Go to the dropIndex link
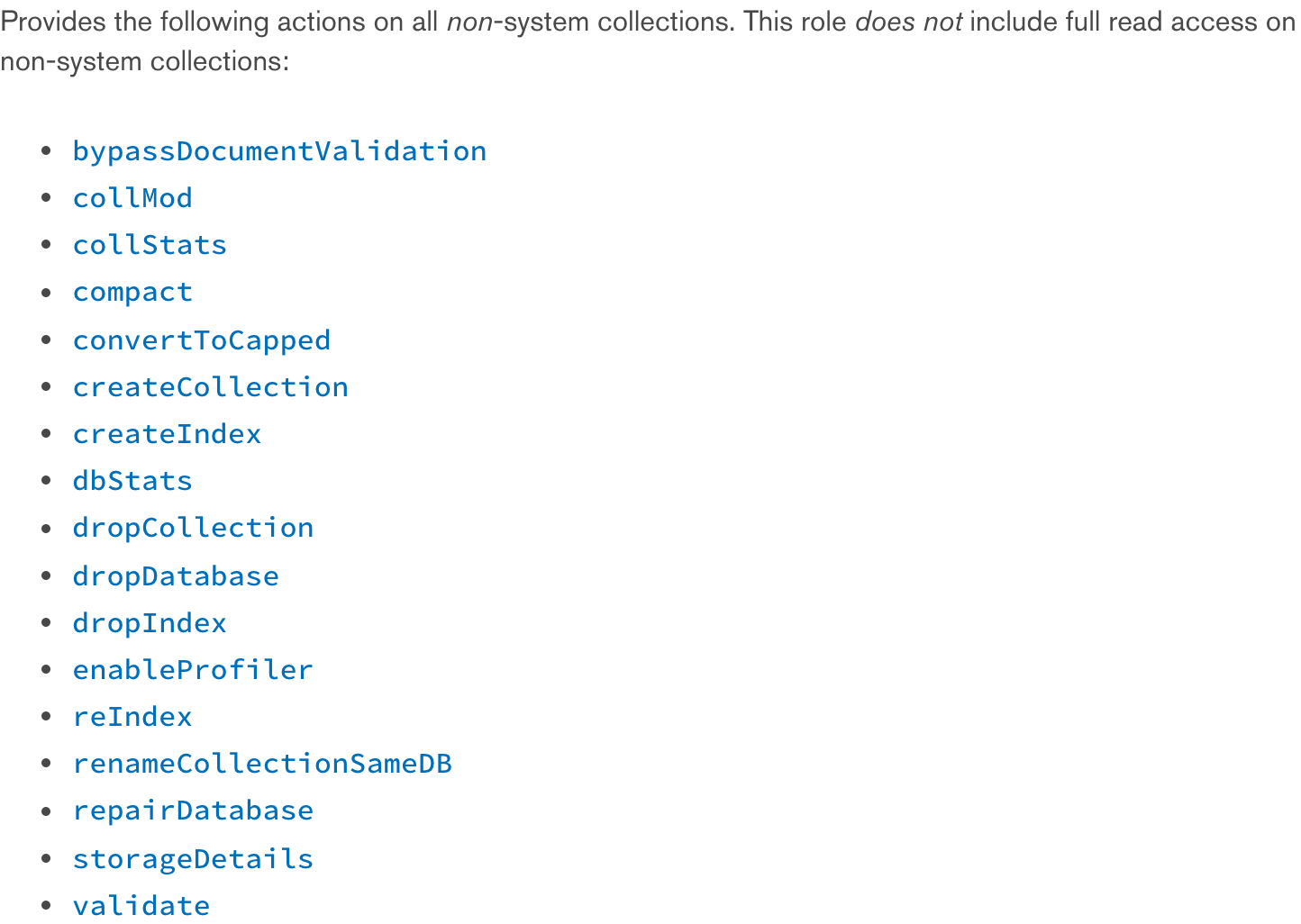Viewport: 1301px width, 924px height. click(150, 622)
